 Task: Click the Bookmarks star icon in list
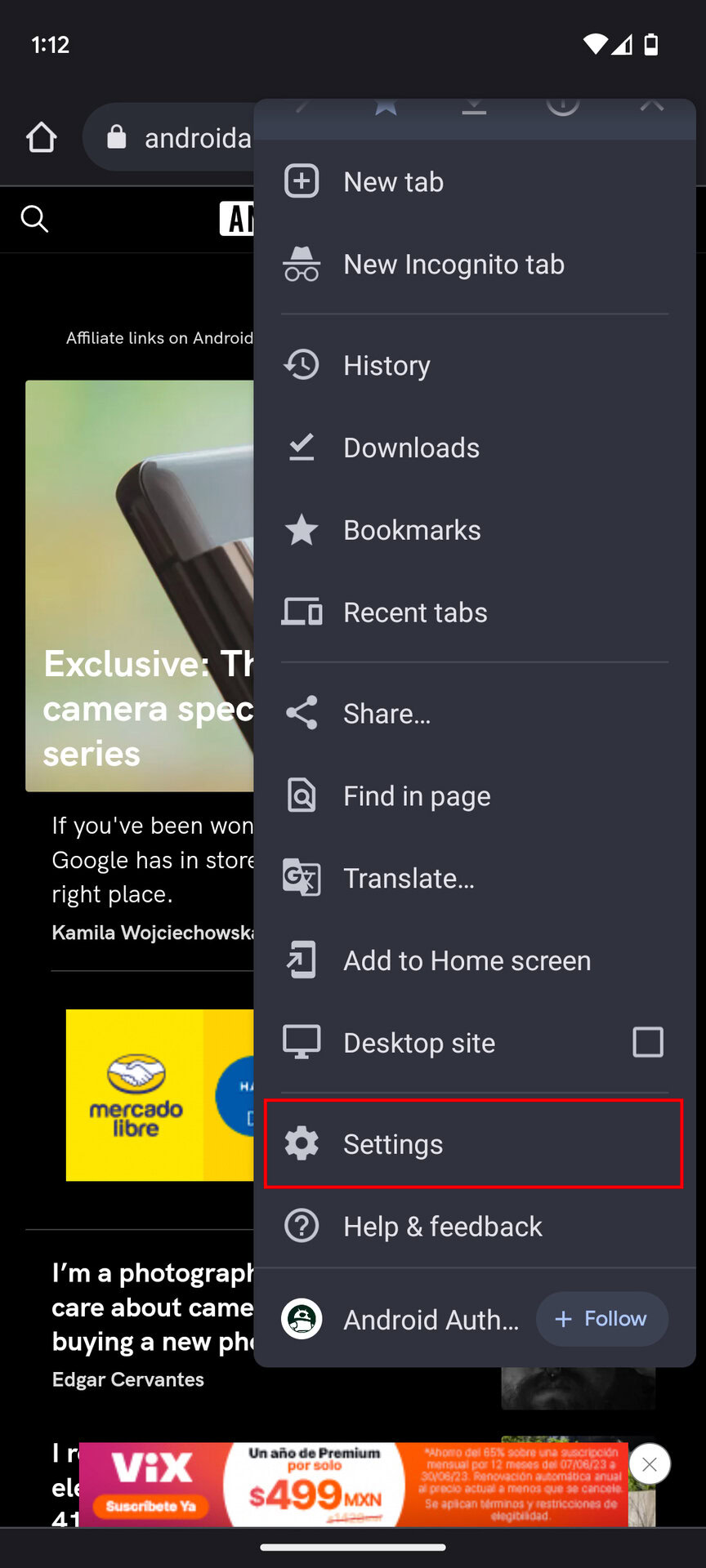pos(302,530)
